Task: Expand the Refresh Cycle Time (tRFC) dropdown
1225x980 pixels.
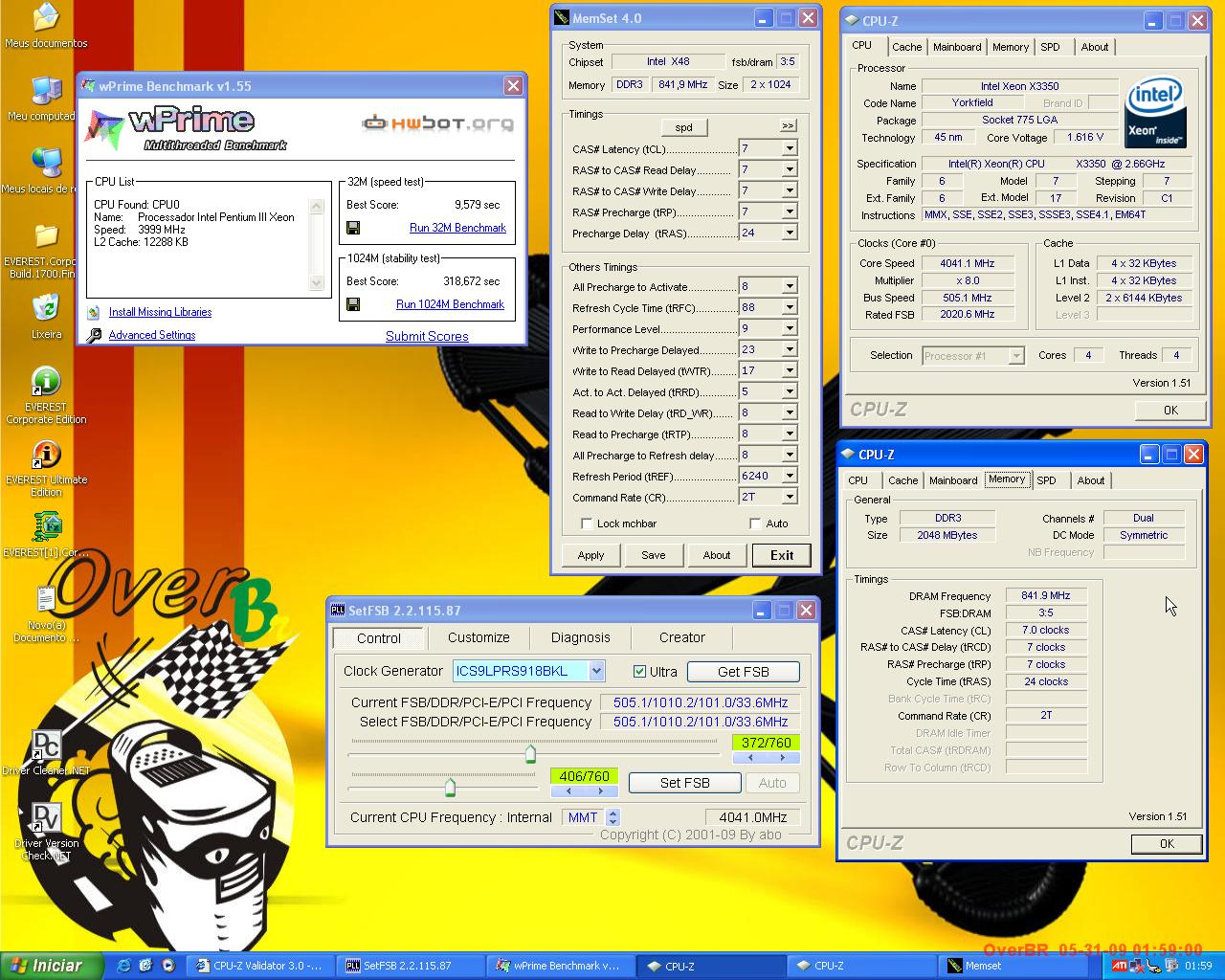Action: 790,307
